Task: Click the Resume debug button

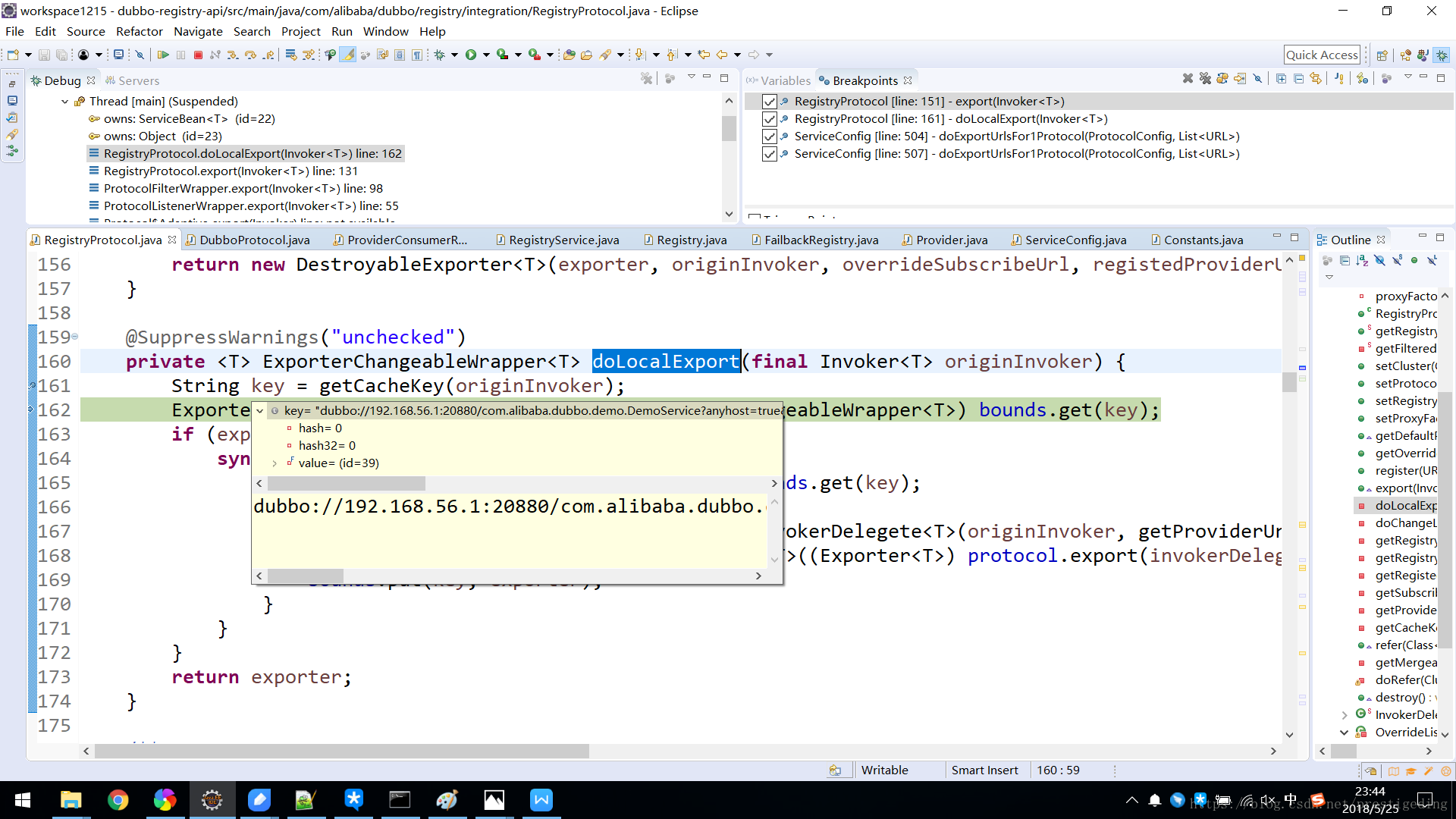Action: point(162,55)
